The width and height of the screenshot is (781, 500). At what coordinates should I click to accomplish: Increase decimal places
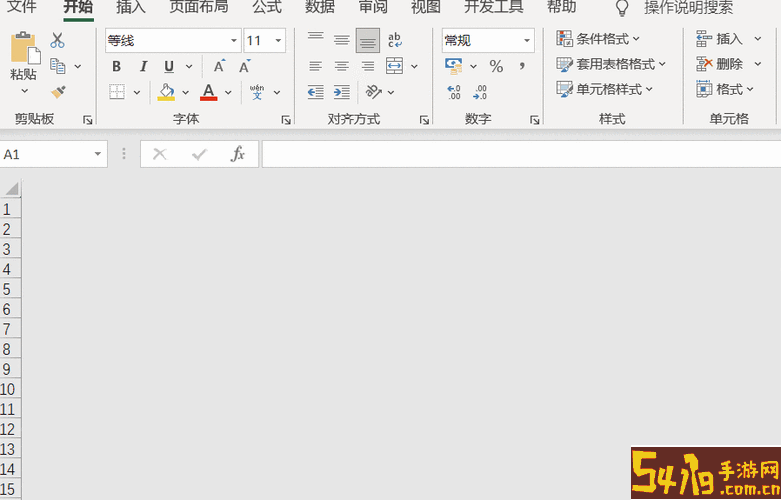click(x=454, y=92)
